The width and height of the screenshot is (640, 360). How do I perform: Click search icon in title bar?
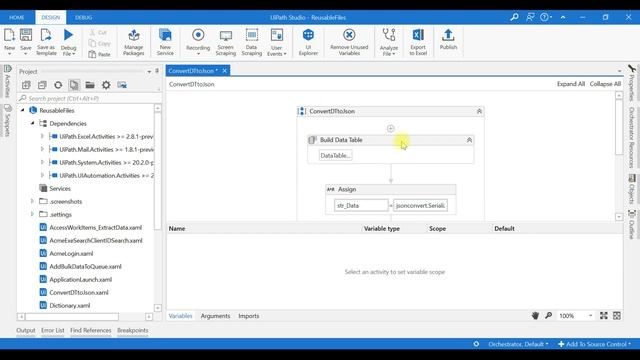click(x=514, y=17)
